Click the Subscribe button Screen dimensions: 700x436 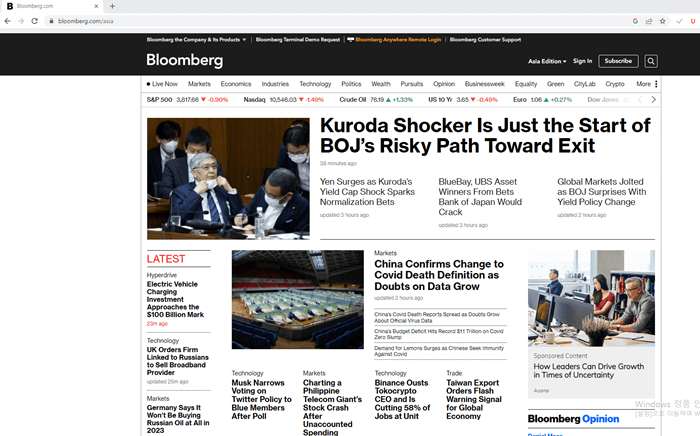pyautogui.click(x=618, y=61)
